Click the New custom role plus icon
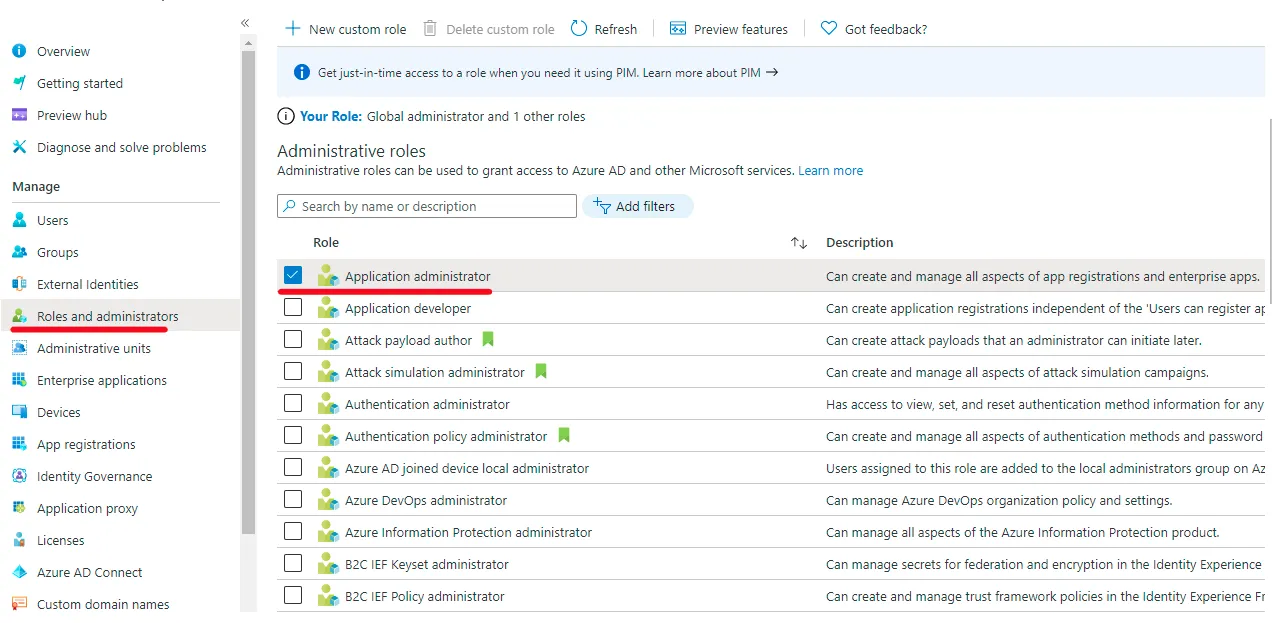The width and height of the screenshot is (1272, 623). point(292,29)
